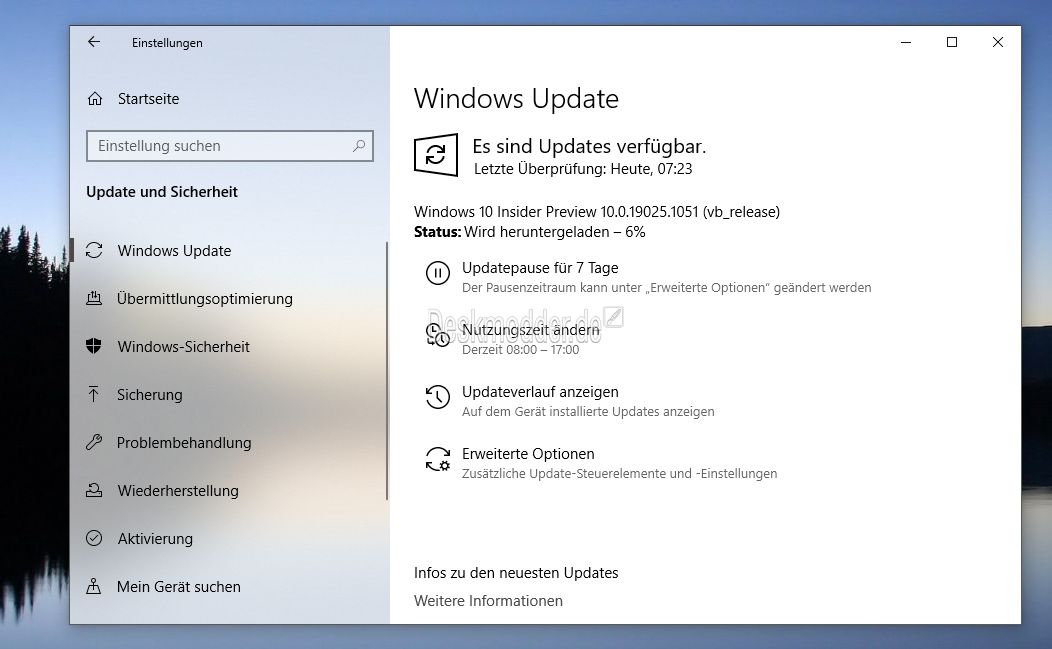The width and height of the screenshot is (1052, 649).
Task: Click the Aktivierung checkmark circle icon
Action: (x=94, y=538)
